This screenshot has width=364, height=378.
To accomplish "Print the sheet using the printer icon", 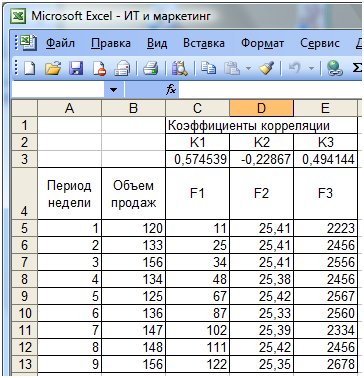I will click(x=150, y=69).
